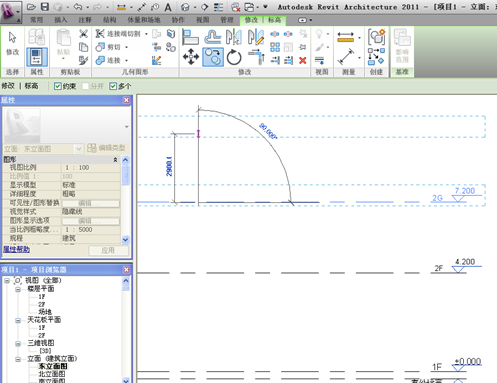This screenshot has width=497, height=383.
Task: Click the 编辑类型 Edit Type button
Action: pos(106,148)
